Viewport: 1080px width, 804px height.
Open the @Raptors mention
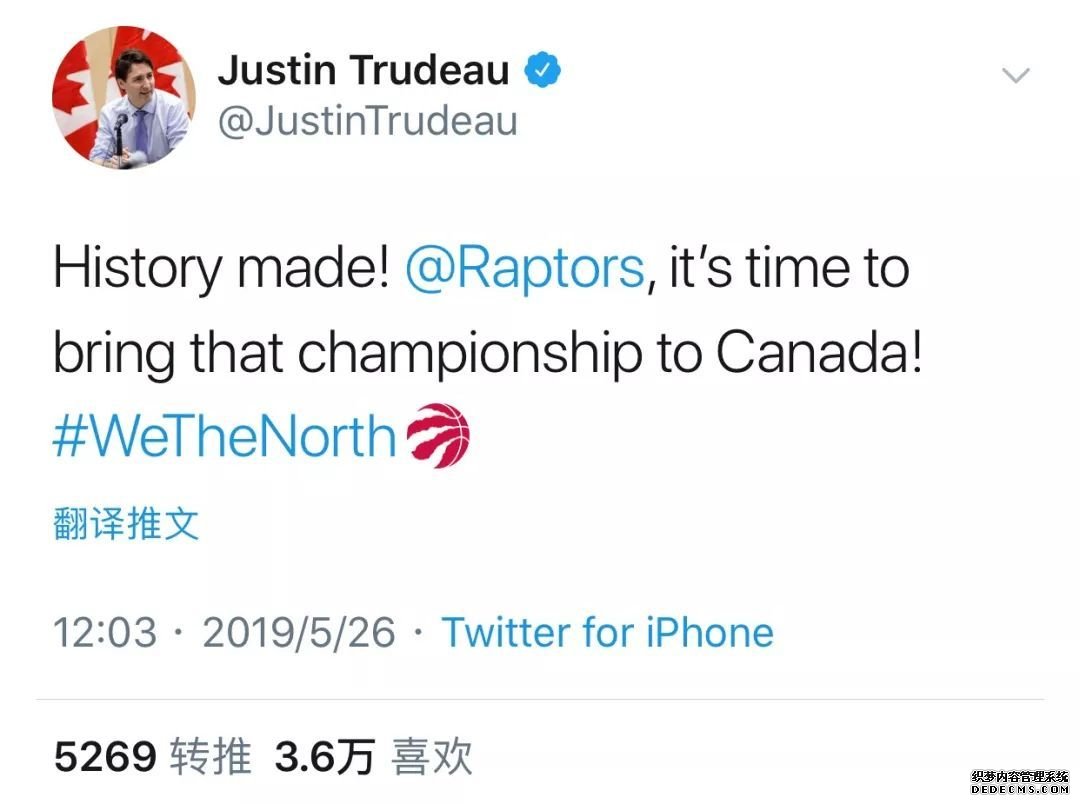click(525, 268)
